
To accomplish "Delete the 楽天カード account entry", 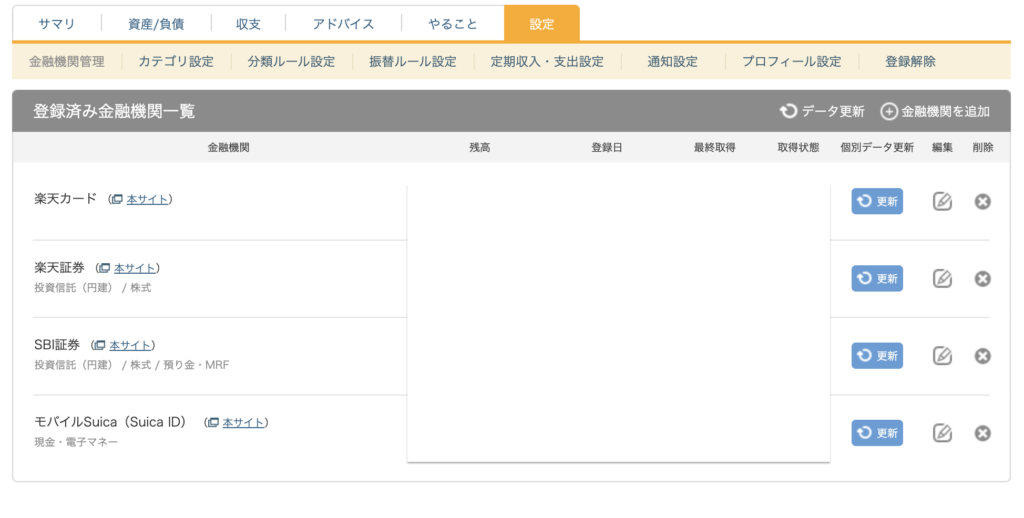I will point(982,201).
